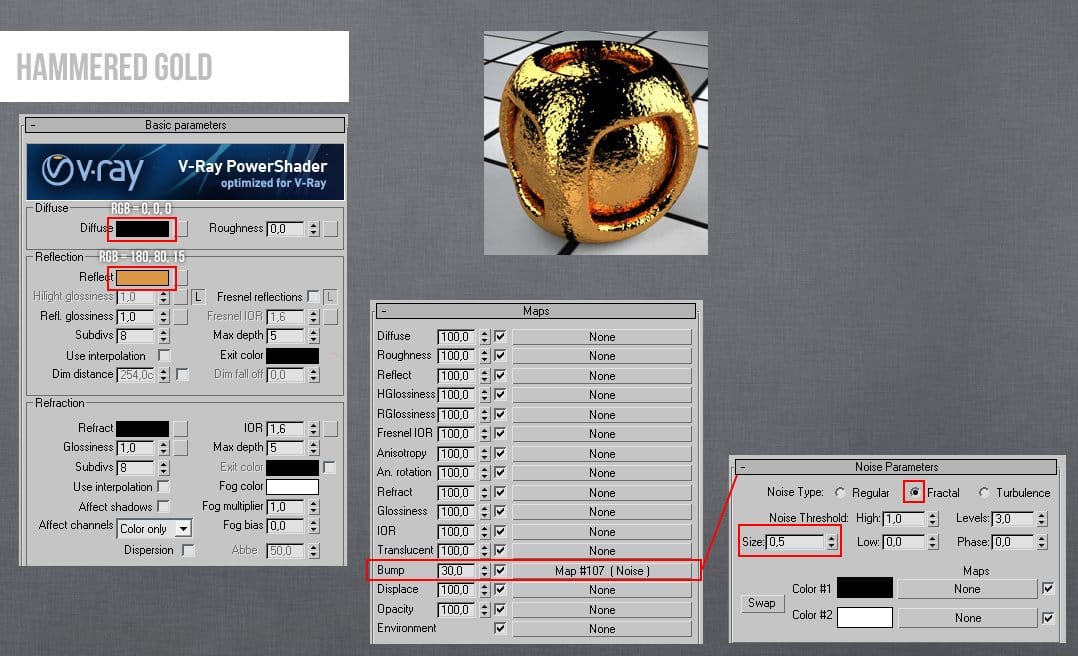This screenshot has width=1078, height=656.
Task: Open the Bump Map #107 (Noise) button
Action: pos(602,570)
